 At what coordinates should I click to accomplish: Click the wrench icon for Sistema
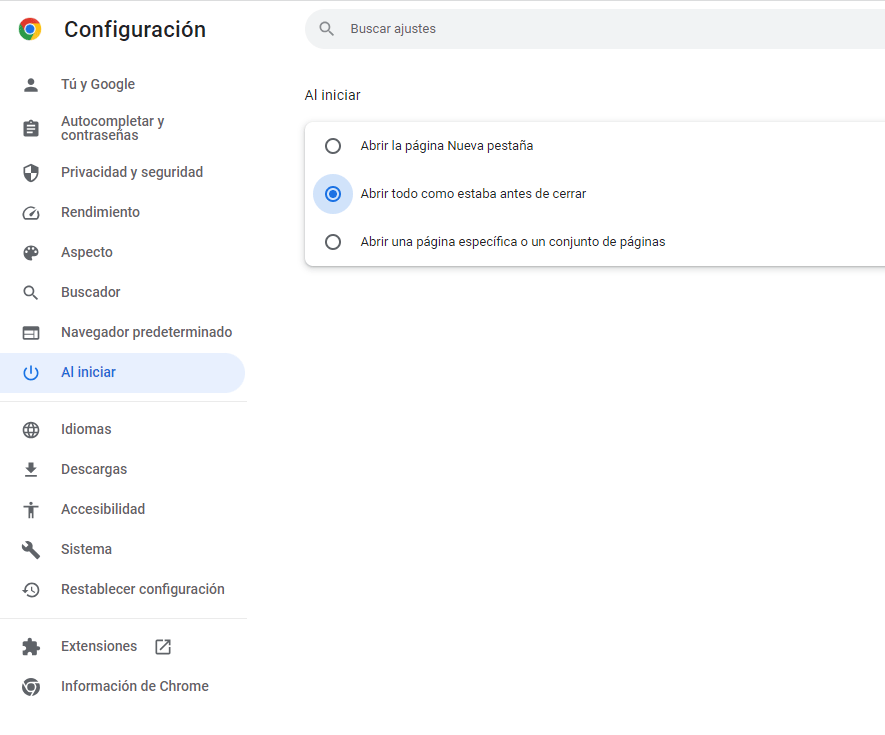pos(31,550)
